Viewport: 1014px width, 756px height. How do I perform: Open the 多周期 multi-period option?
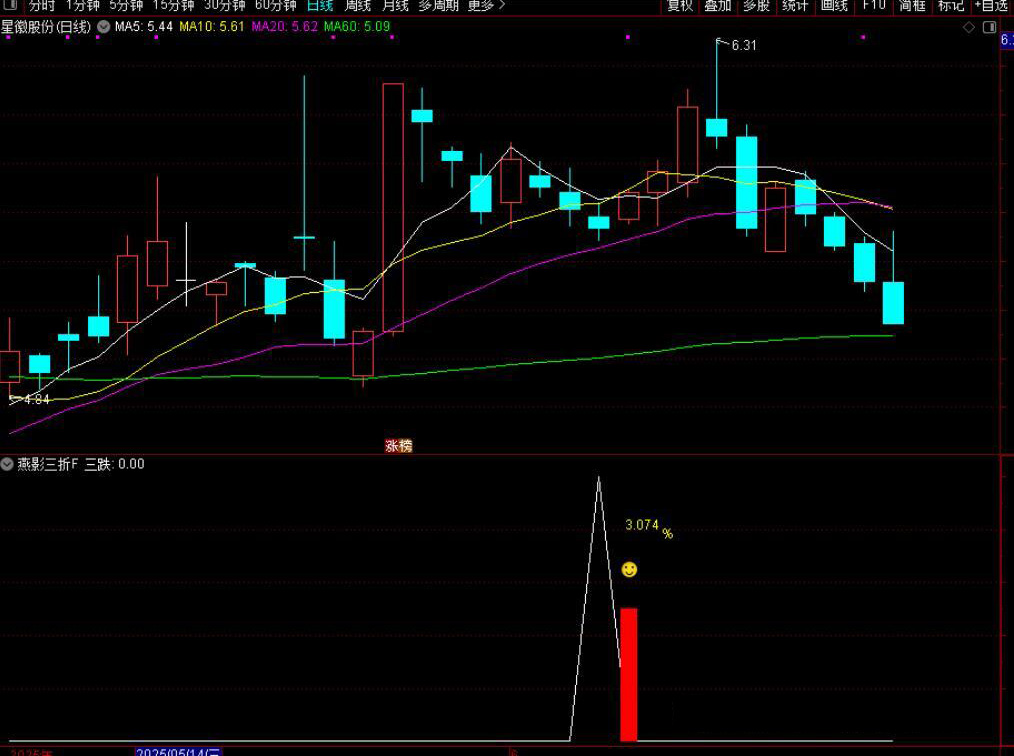439,6
